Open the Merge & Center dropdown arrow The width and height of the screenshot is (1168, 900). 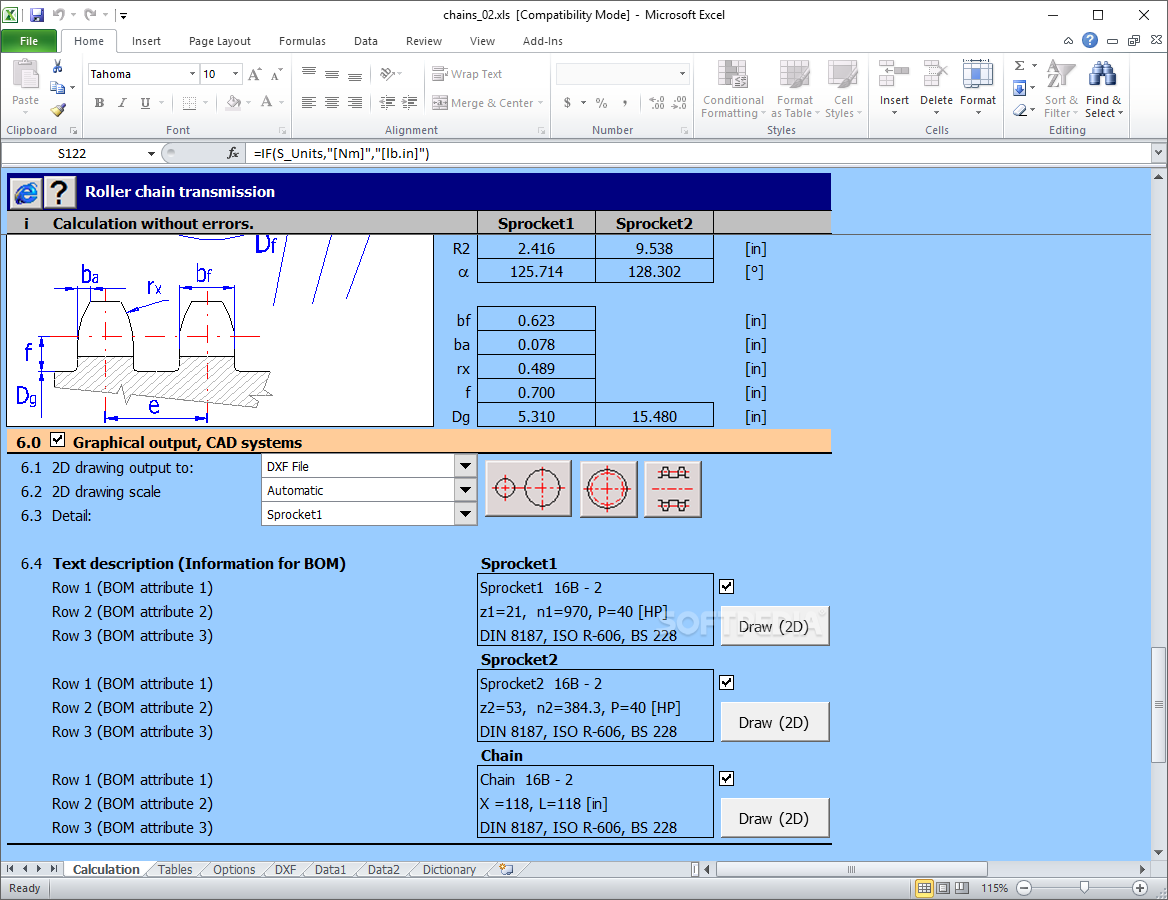[x=540, y=103]
